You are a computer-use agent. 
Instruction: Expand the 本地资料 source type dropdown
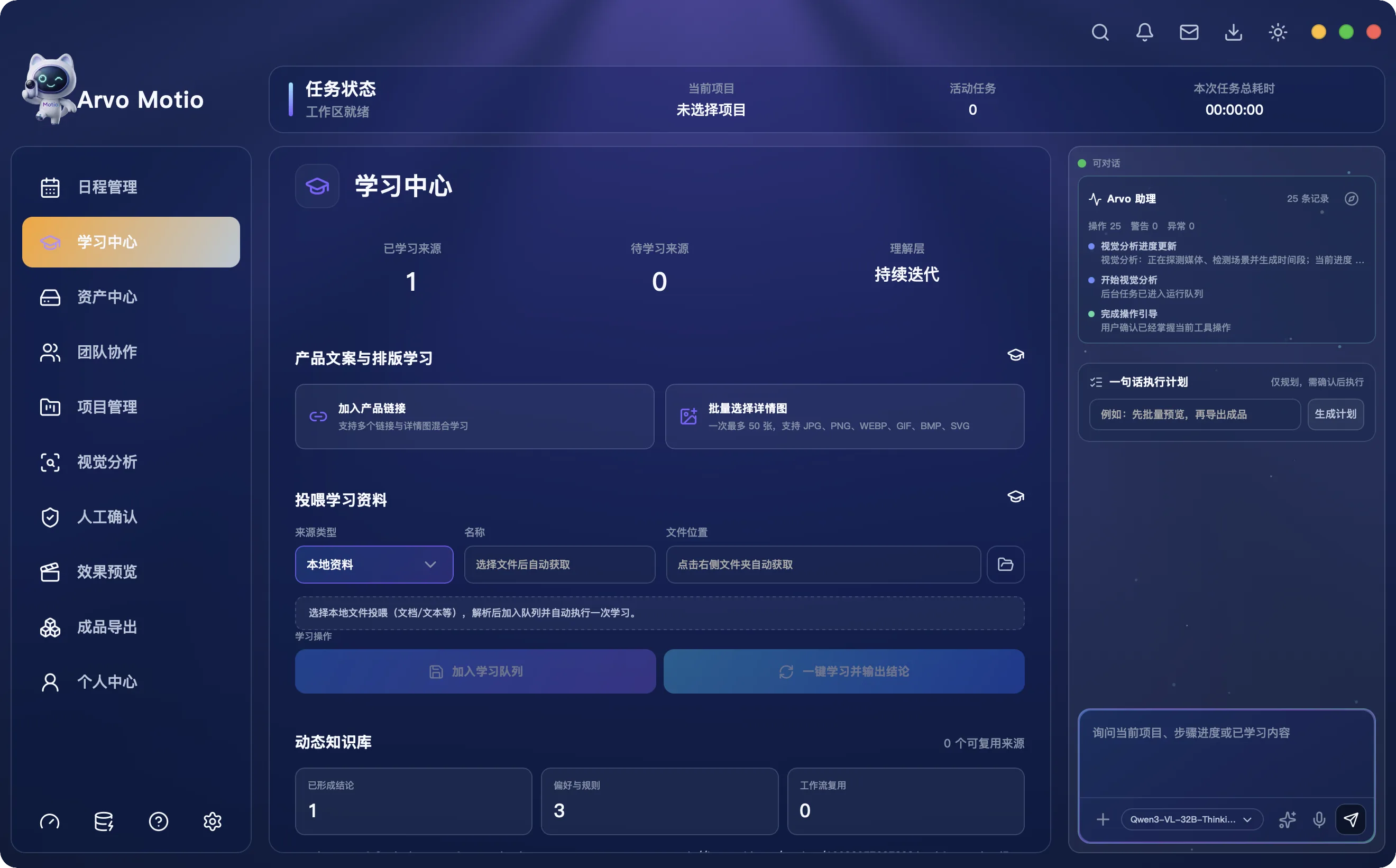click(x=374, y=565)
